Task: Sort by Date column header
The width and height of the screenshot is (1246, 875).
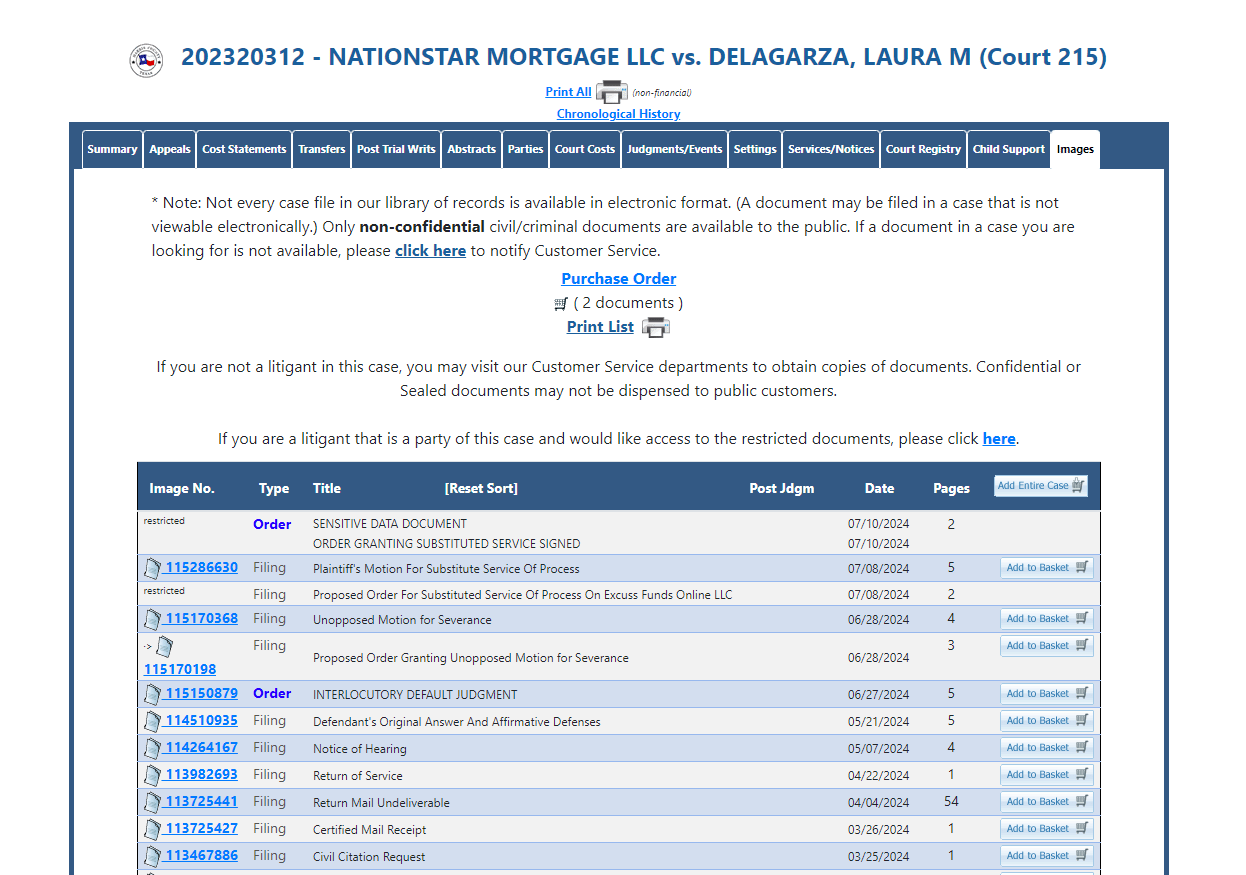Action: (880, 489)
